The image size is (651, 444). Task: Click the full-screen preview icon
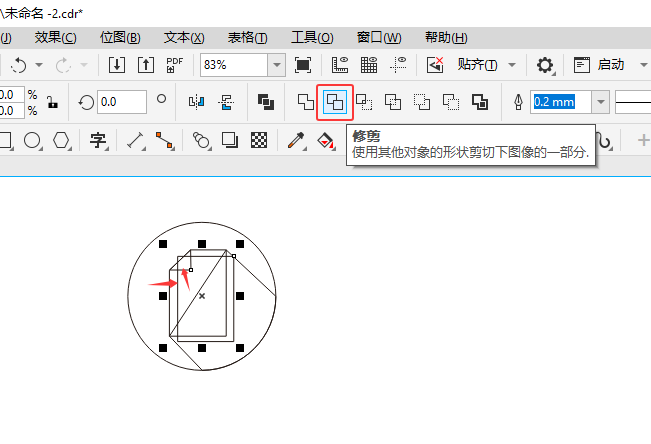(x=303, y=65)
